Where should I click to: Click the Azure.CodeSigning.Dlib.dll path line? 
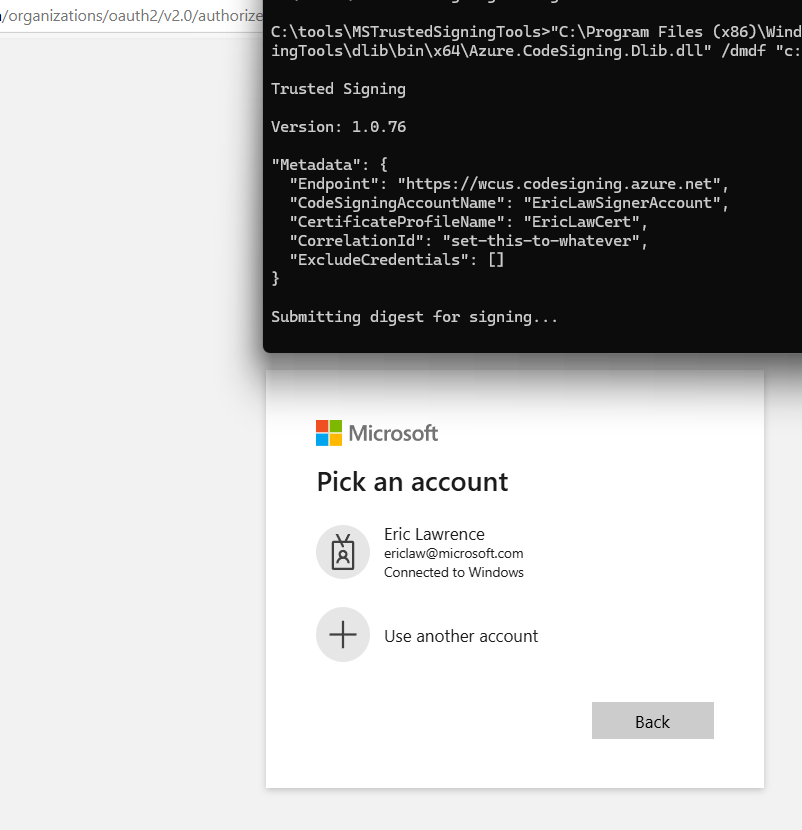[536, 51]
